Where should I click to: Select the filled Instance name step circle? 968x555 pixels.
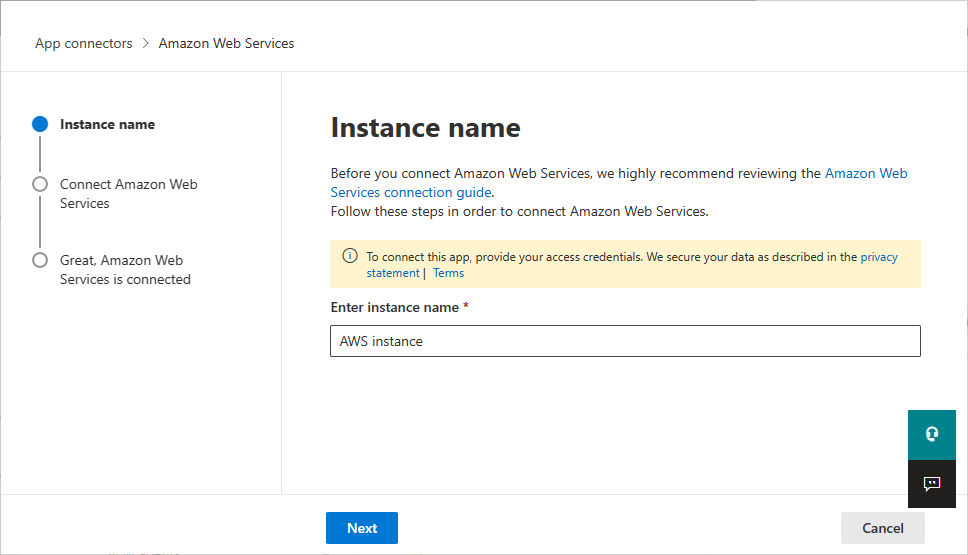click(40, 124)
